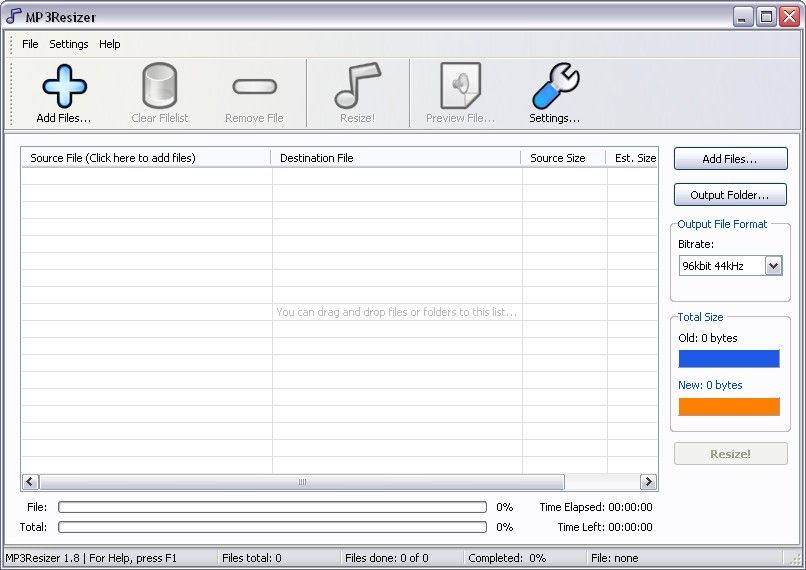Click the MP3Resizer title bar note icon
This screenshot has width=806, height=570.
point(13,16)
